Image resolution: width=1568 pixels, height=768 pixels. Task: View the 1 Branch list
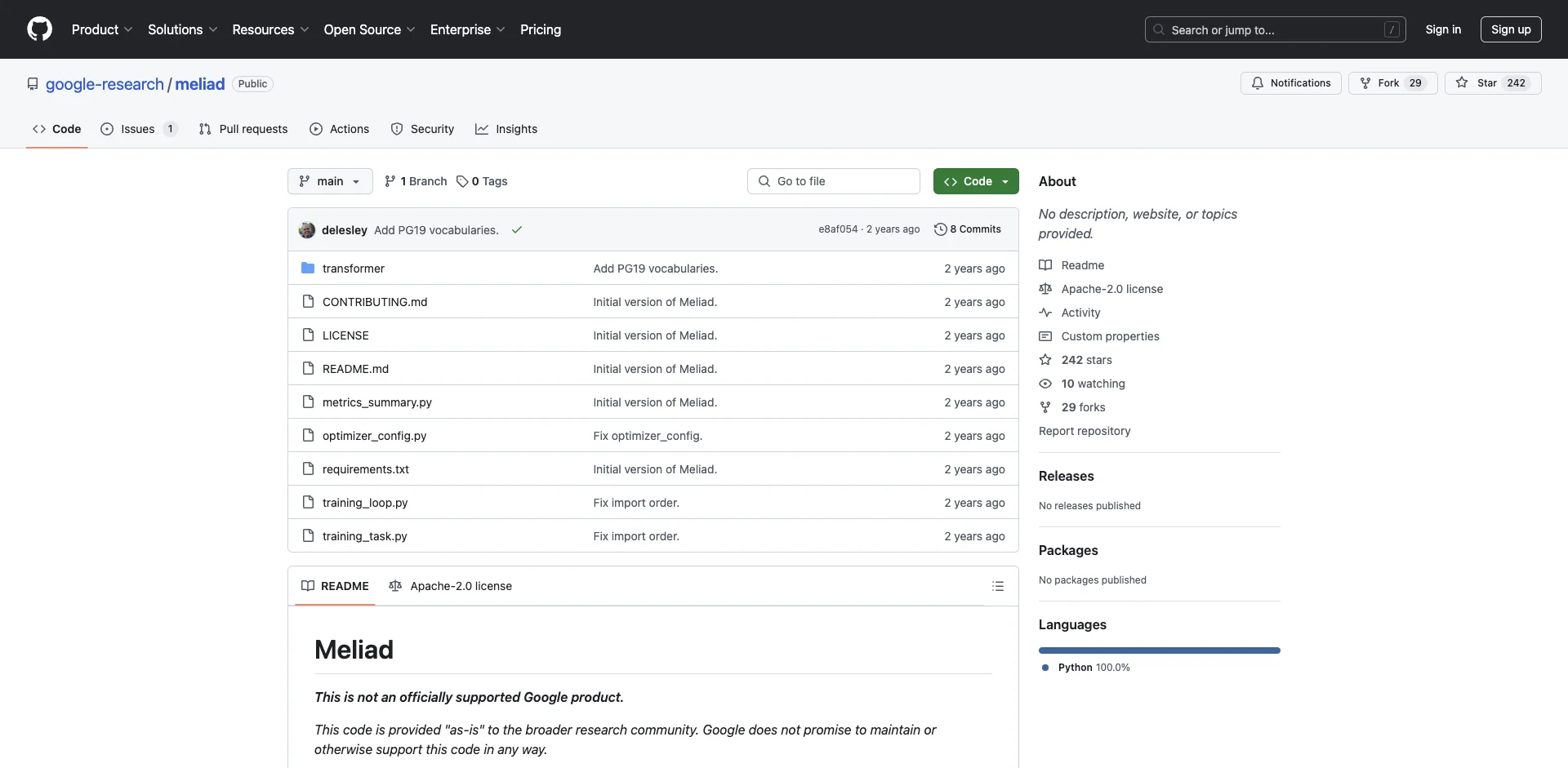[x=416, y=181]
